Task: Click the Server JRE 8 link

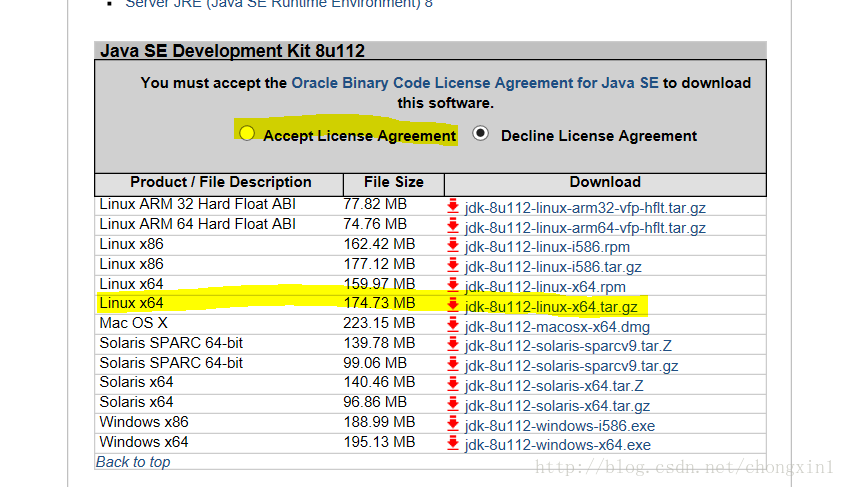Action: tap(279, 4)
